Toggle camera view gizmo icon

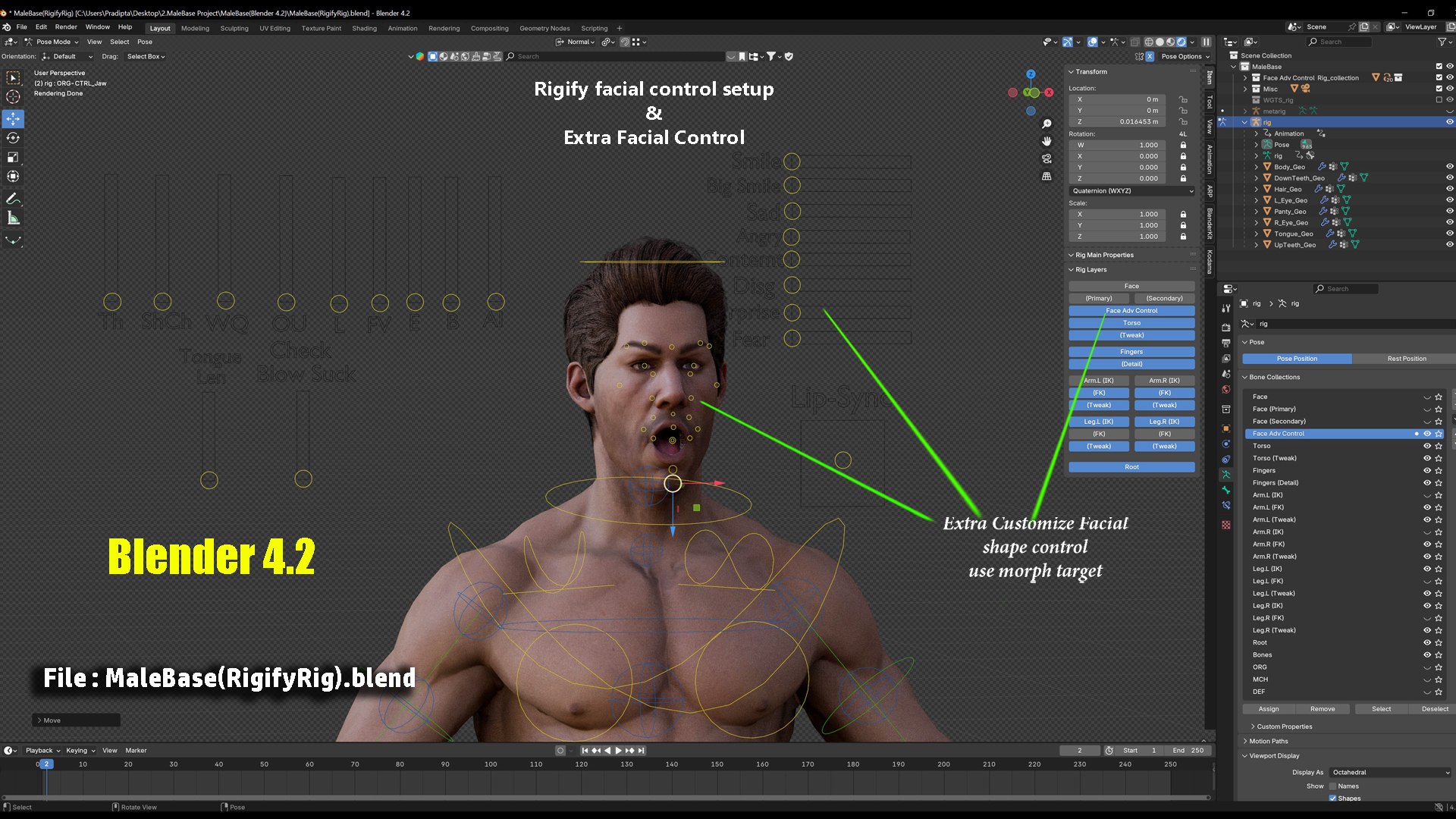tap(1046, 158)
